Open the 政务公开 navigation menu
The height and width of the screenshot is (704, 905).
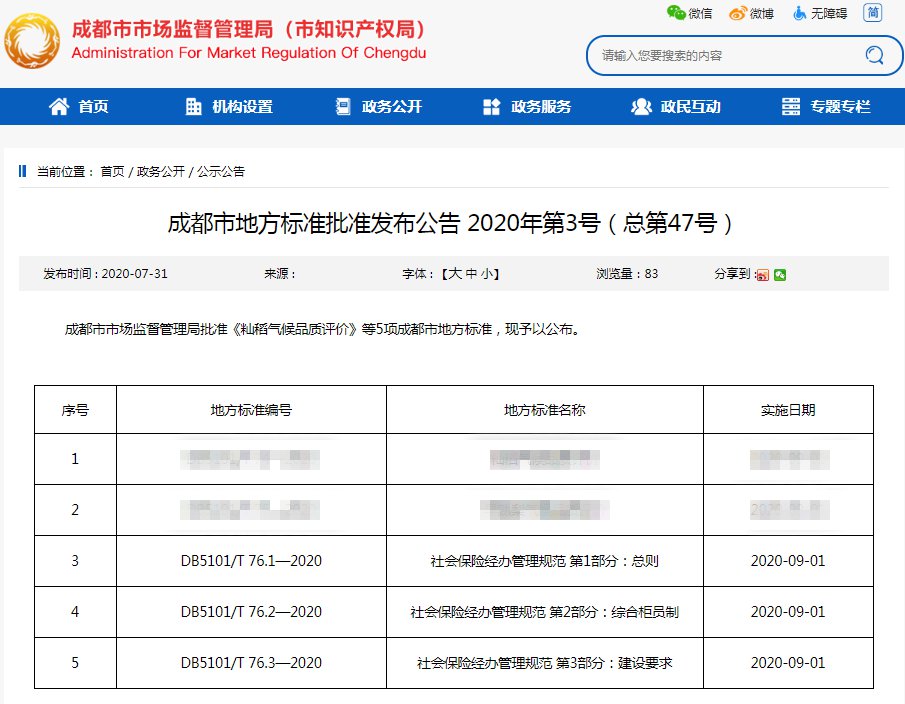point(379,107)
